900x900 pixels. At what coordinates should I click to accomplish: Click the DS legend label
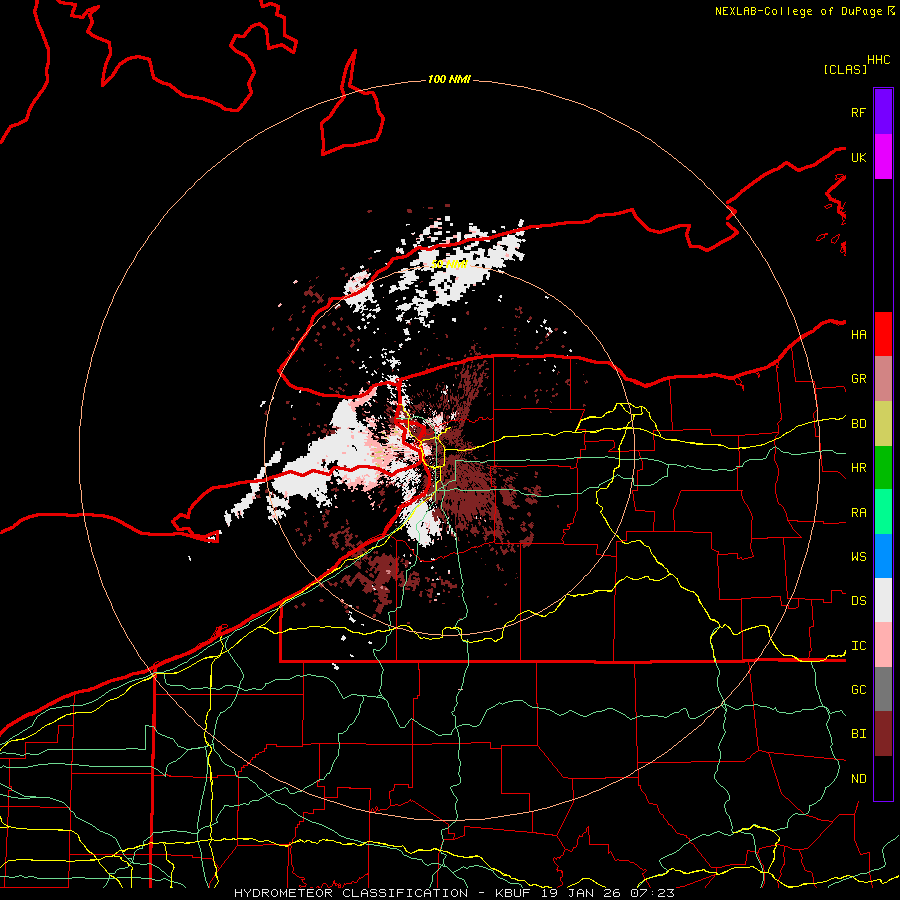[x=858, y=600]
